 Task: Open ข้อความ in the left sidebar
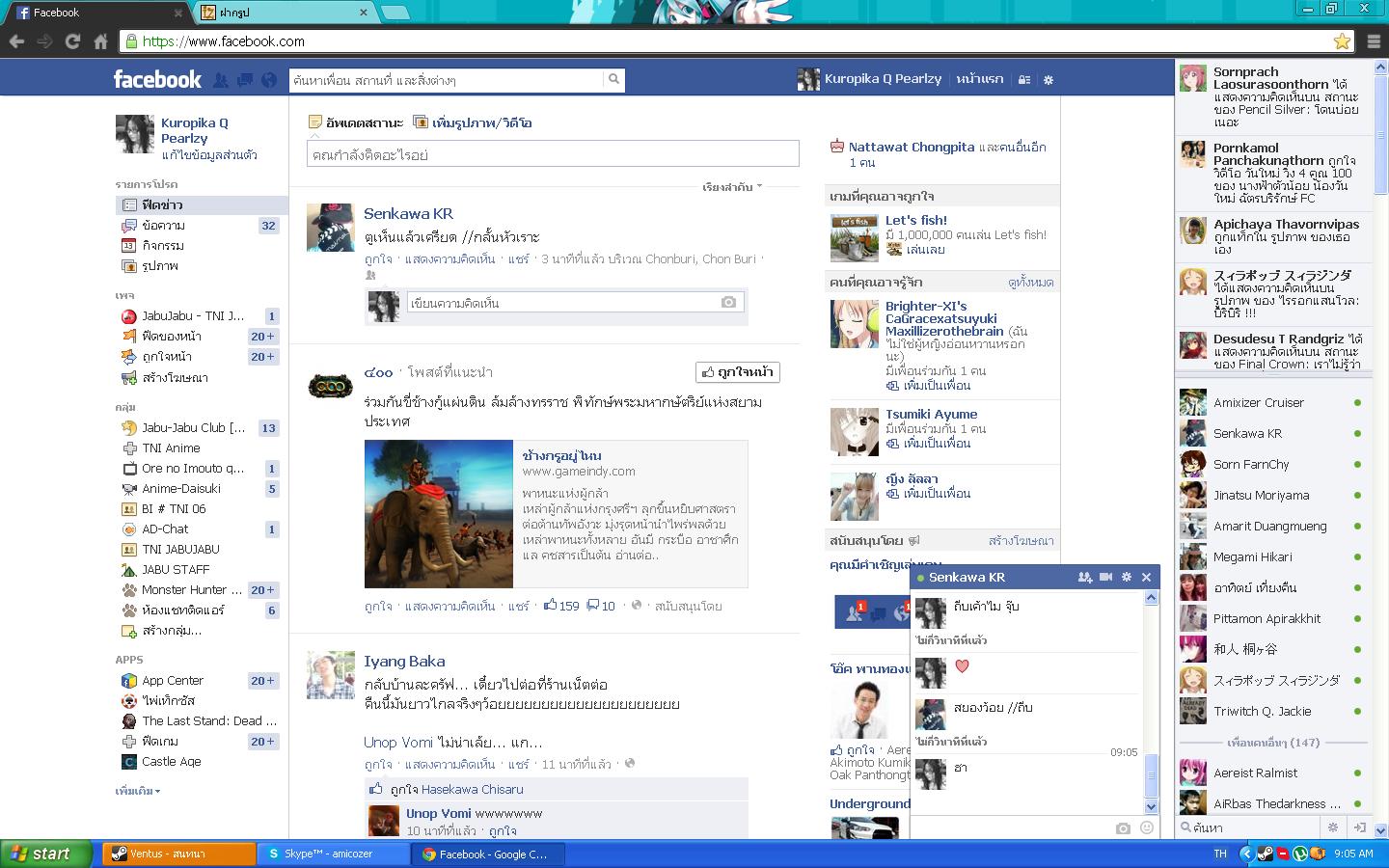(x=202, y=225)
